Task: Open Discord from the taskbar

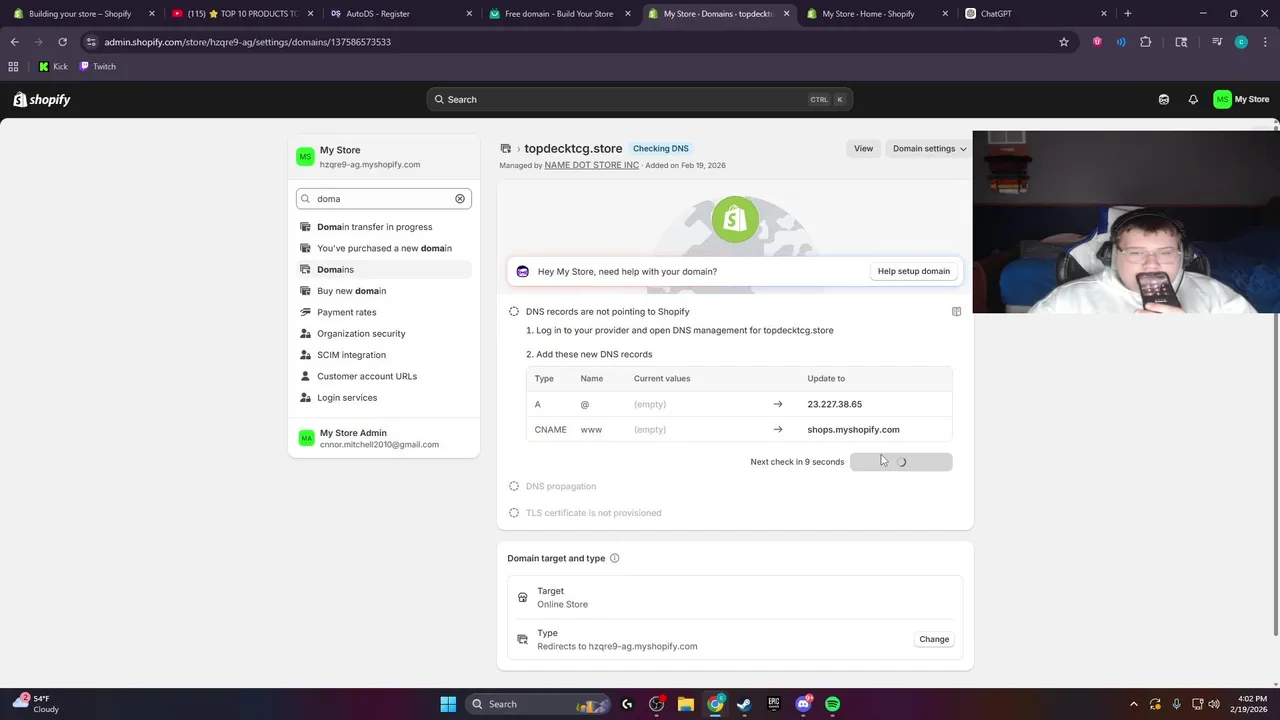Action: pos(803,704)
